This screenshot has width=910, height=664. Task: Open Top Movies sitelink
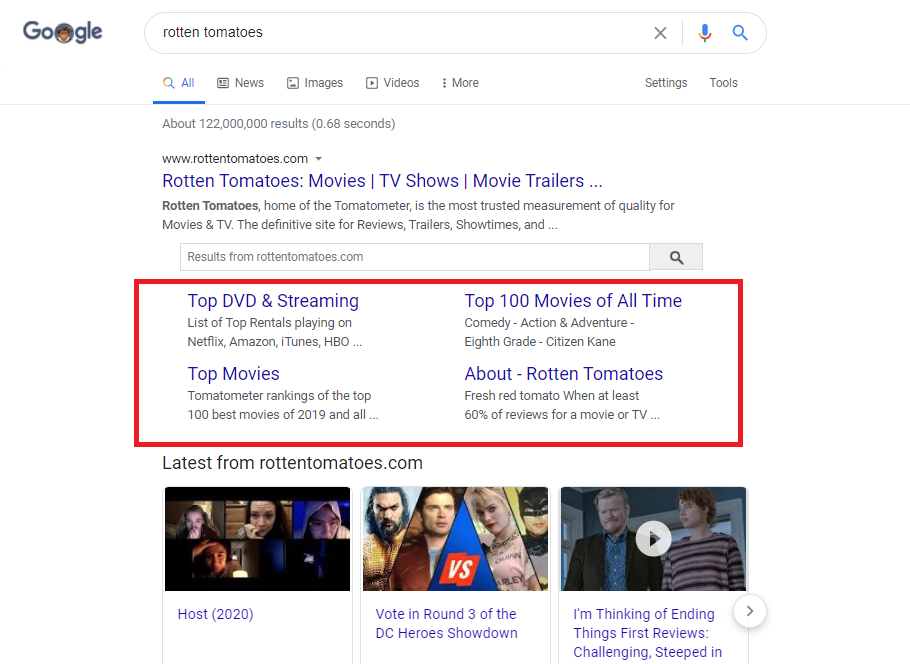[x=233, y=374]
